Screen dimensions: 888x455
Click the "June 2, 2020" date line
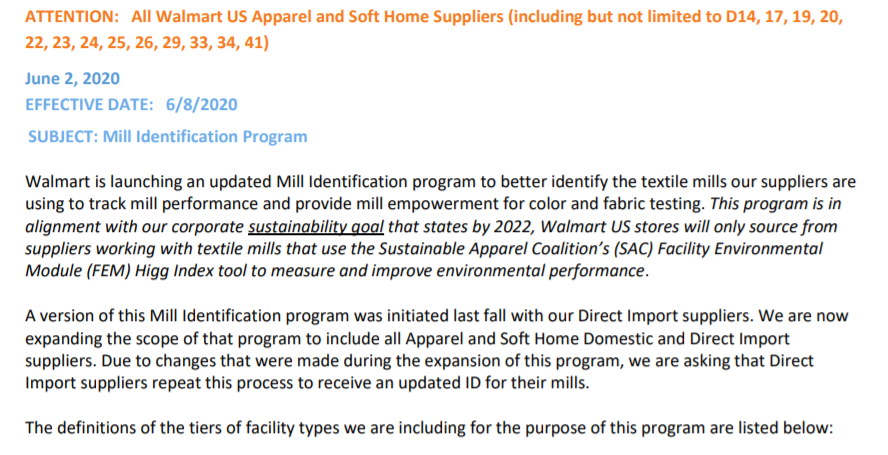[x=74, y=80]
